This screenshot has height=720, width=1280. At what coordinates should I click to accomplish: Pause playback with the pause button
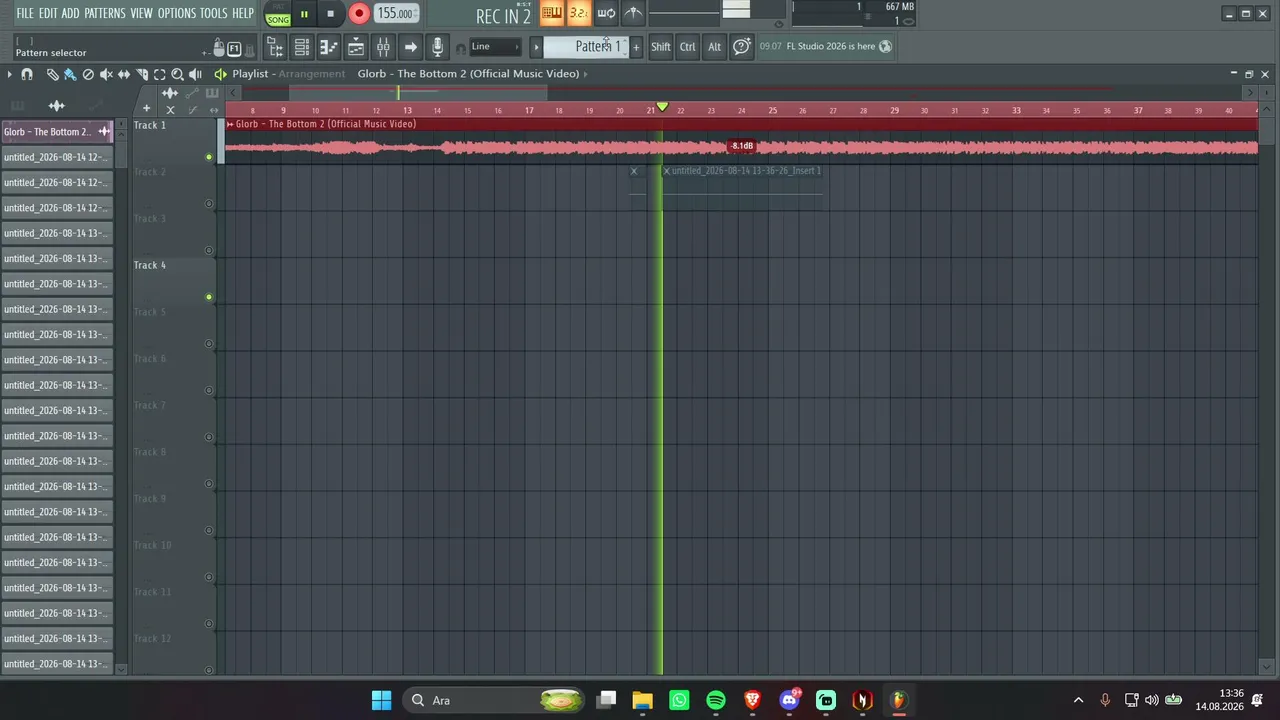(304, 14)
